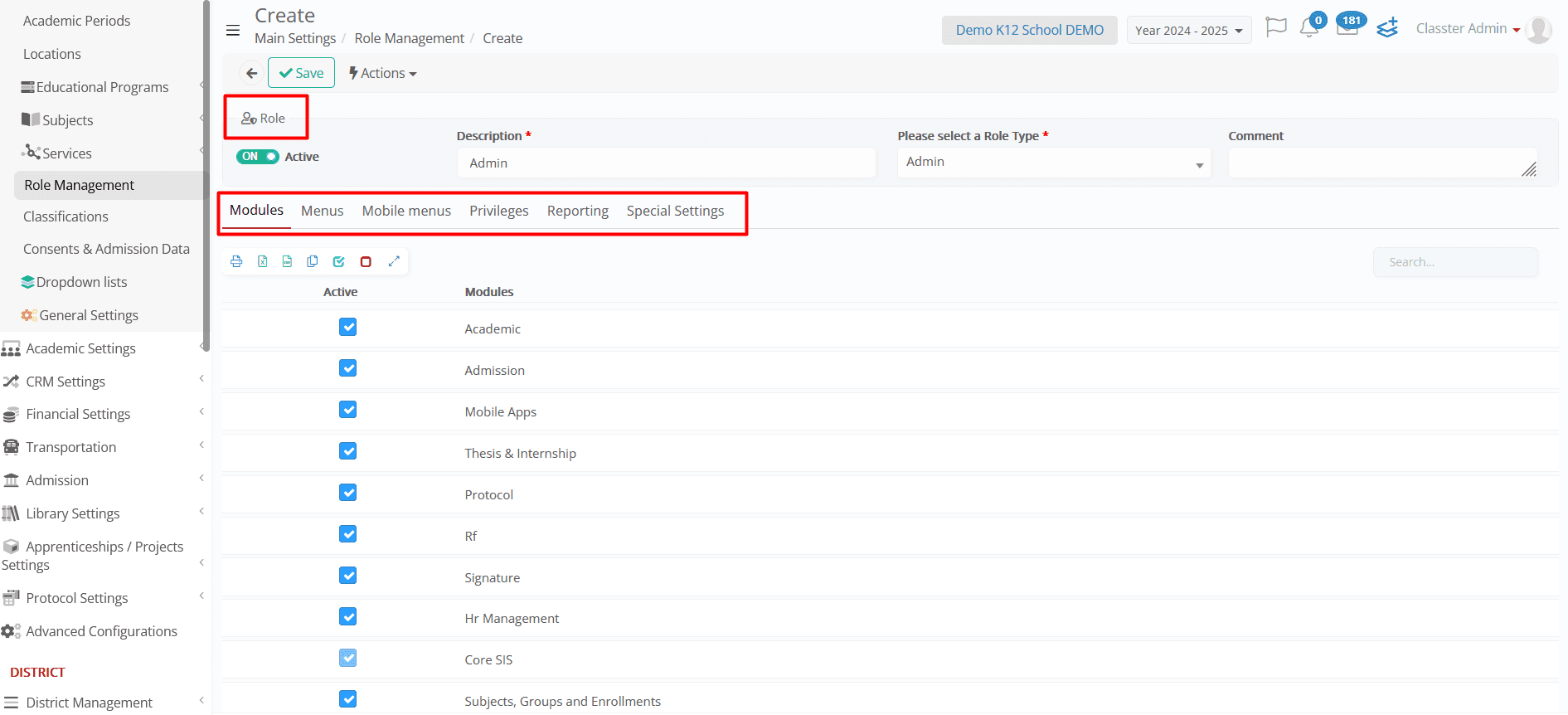Uncheck the Rf module checkbox

pyautogui.click(x=348, y=534)
